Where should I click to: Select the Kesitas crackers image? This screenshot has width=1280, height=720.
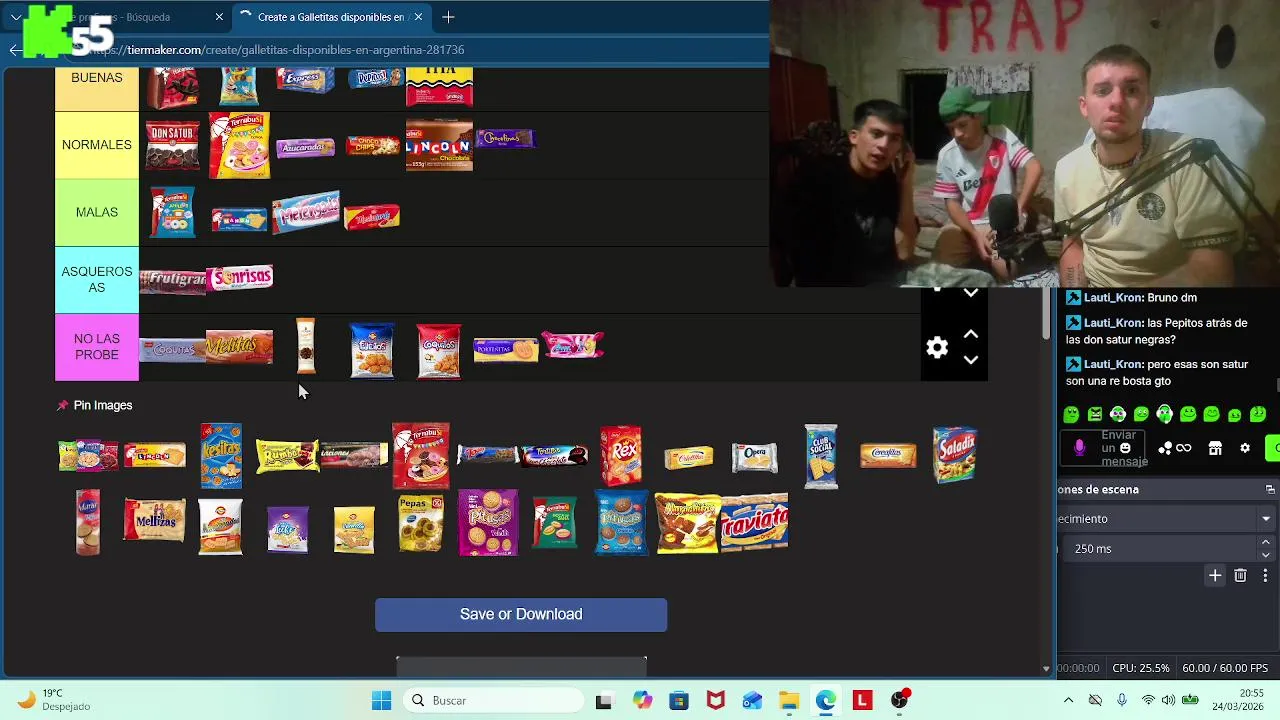tap(221, 456)
